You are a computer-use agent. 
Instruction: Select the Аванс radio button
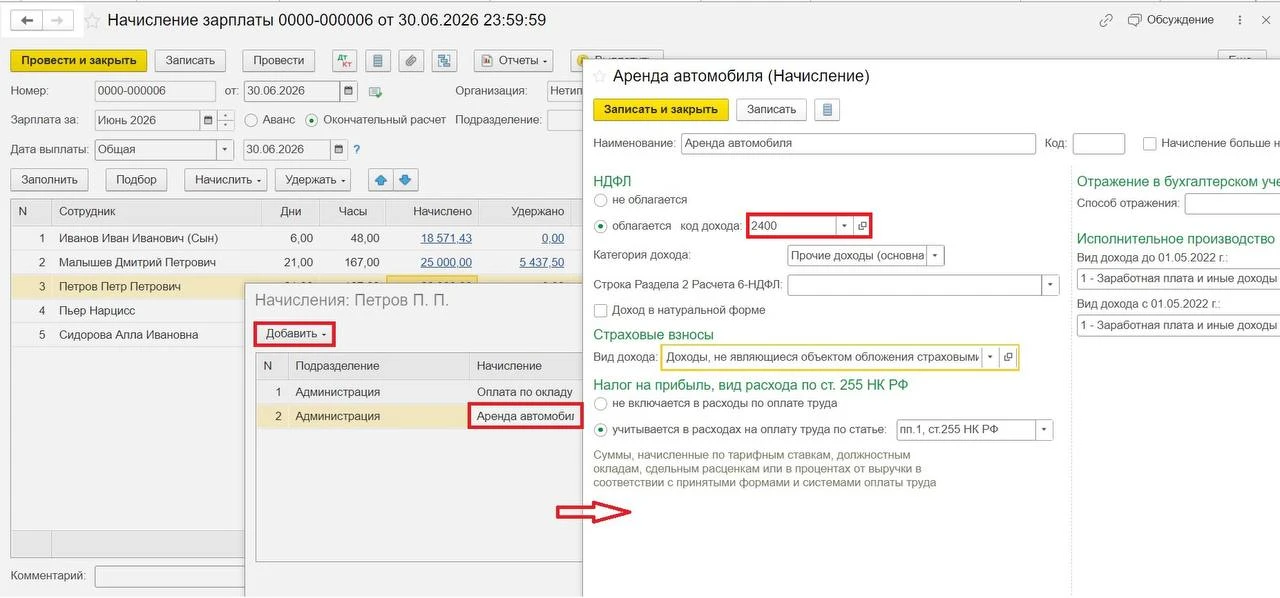pos(251,120)
